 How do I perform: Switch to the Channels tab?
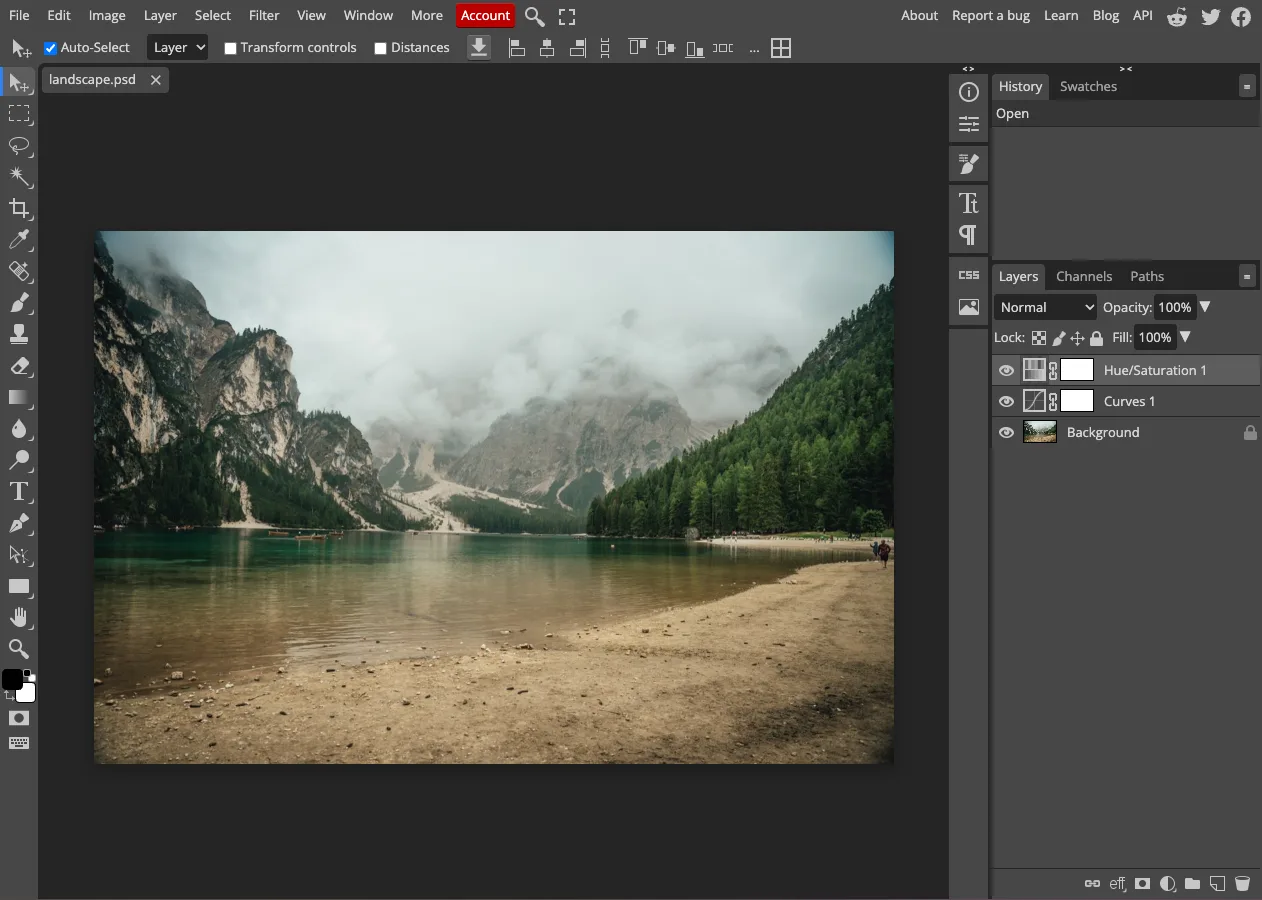click(x=1084, y=276)
